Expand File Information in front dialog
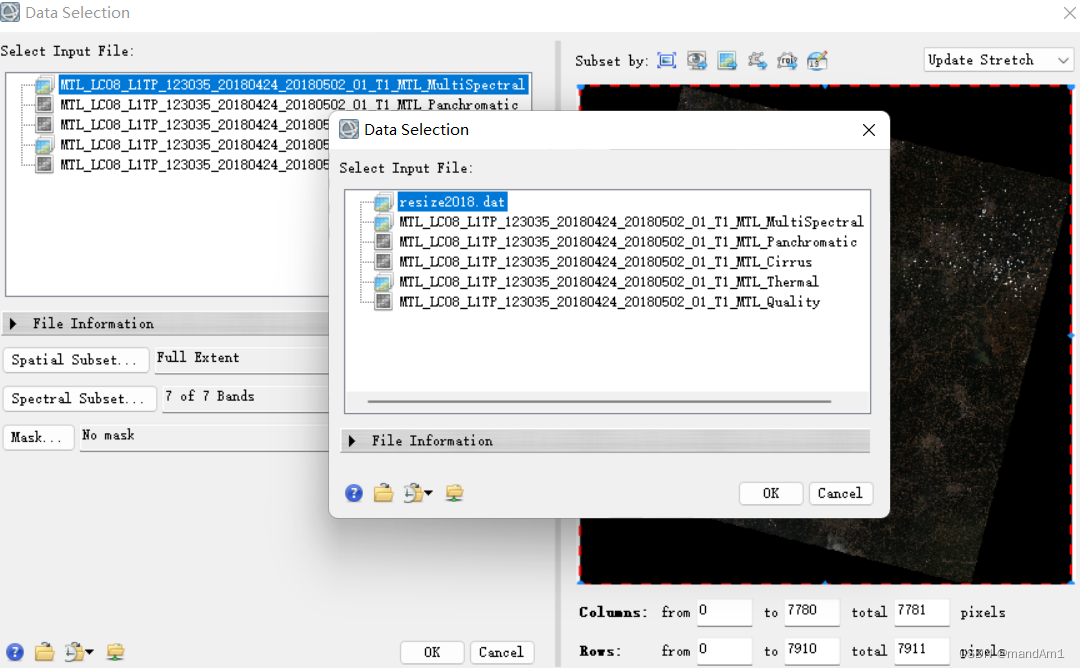Viewport: 1080px width, 668px height. 352,441
